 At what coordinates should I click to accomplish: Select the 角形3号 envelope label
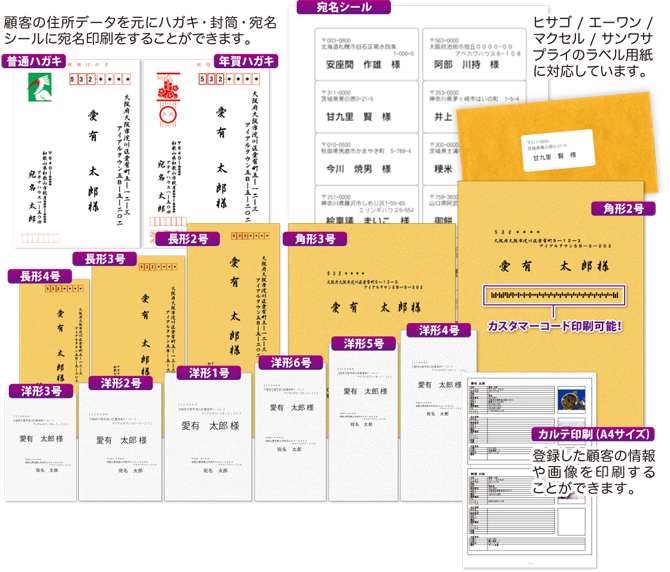(x=315, y=238)
